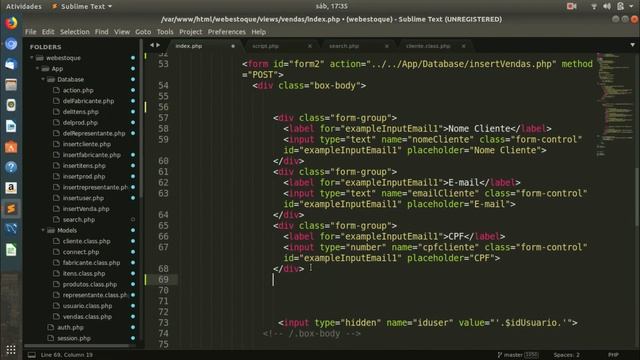Open the Help dock icon
640x360 pixels.
click(11, 167)
